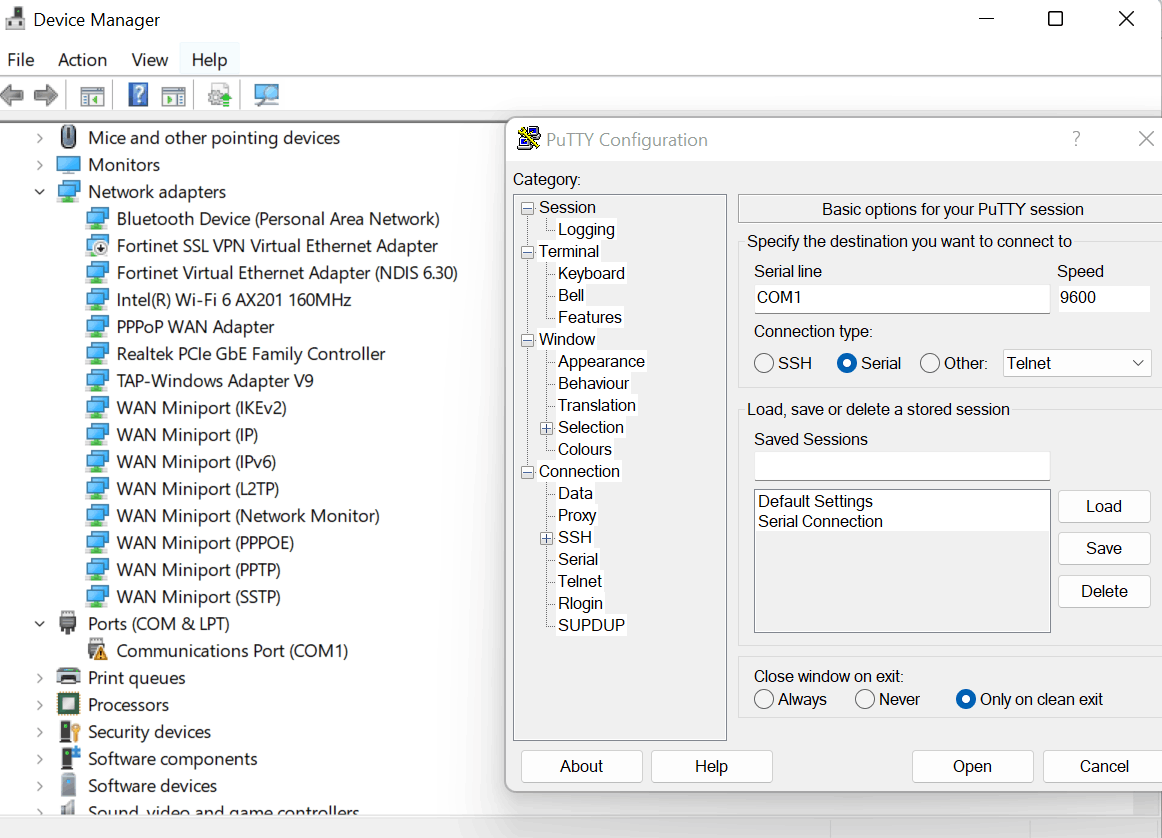1162x838 pixels.
Task: Choose Only on clean exit option
Action: pos(966,699)
